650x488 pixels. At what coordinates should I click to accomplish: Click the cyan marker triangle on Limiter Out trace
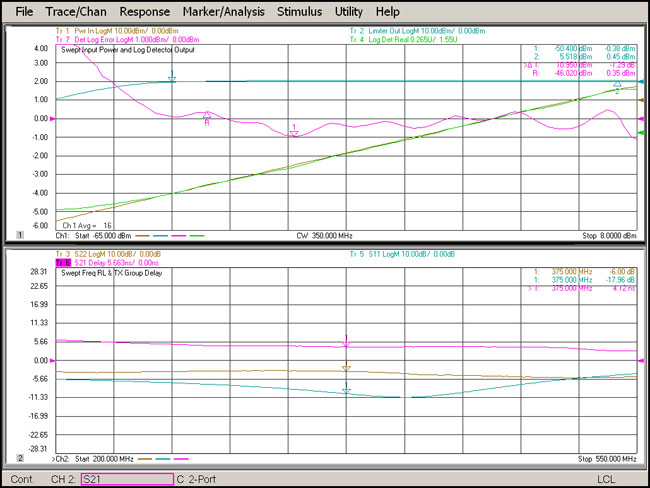[172, 77]
